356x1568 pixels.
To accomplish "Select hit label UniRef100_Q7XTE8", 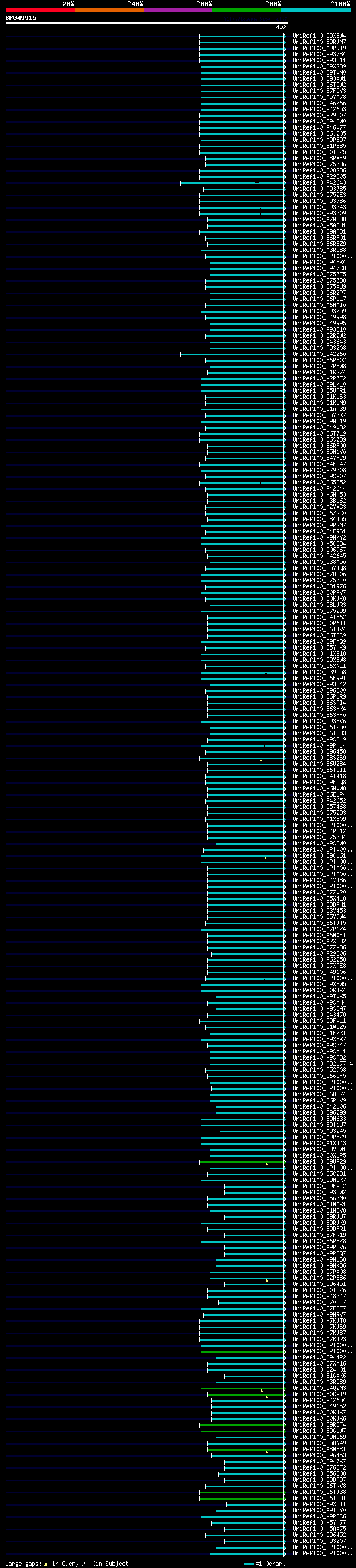I will (319, 966).
